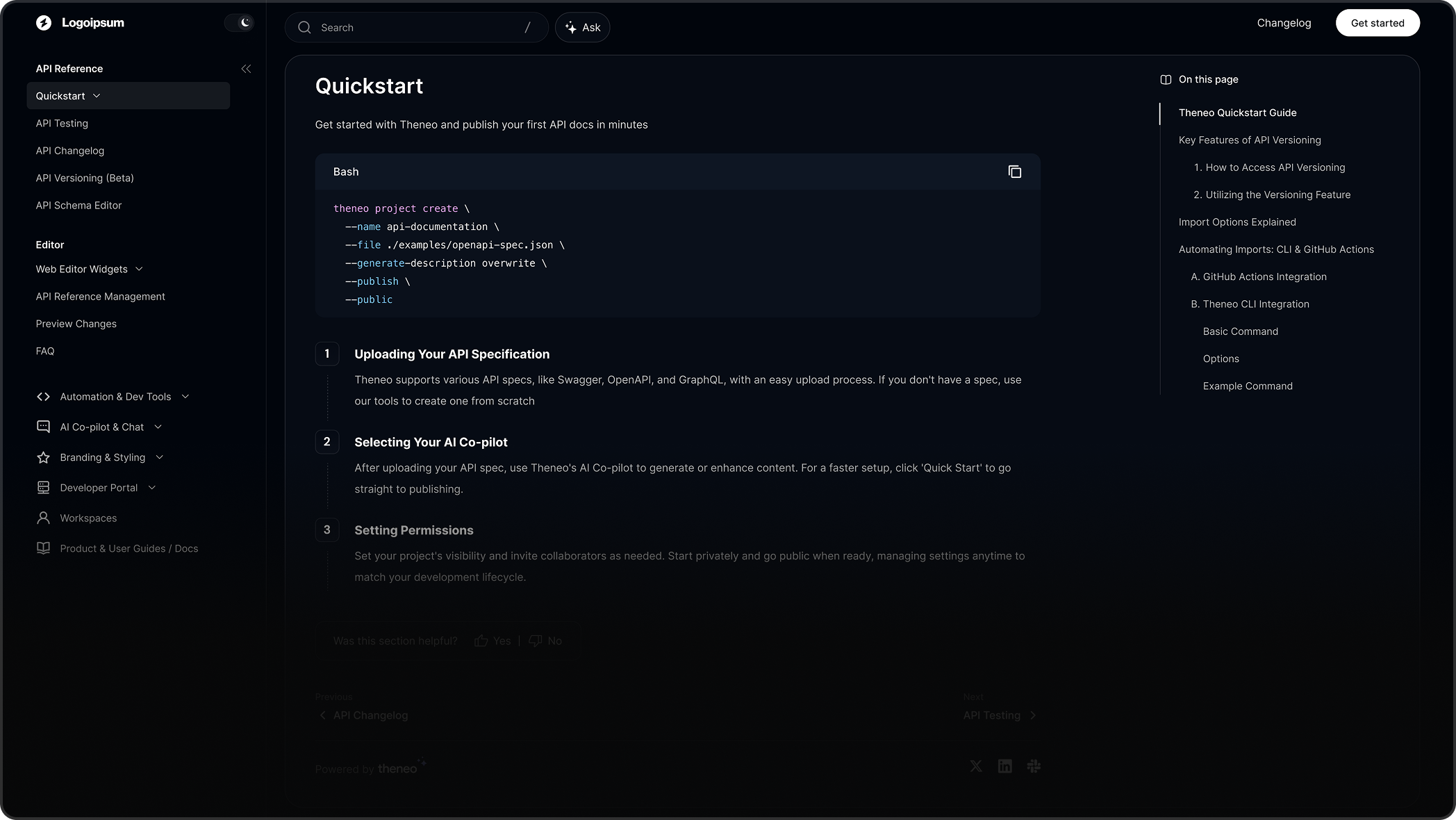The image size is (1456, 820).
Task: Jump to How to Access API Versioning
Action: click(1269, 167)
